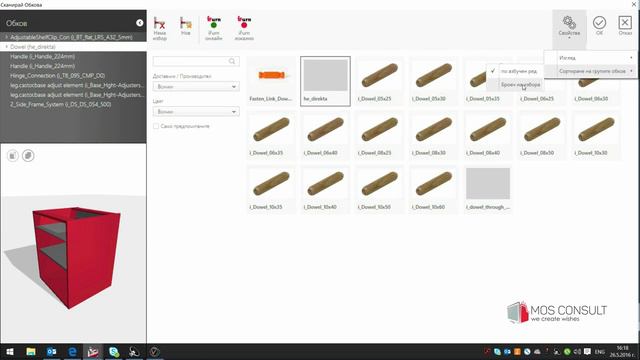Click the iFurn icon with red dot
This screenshot has width=640, height=360.
[x=244, y=28]
